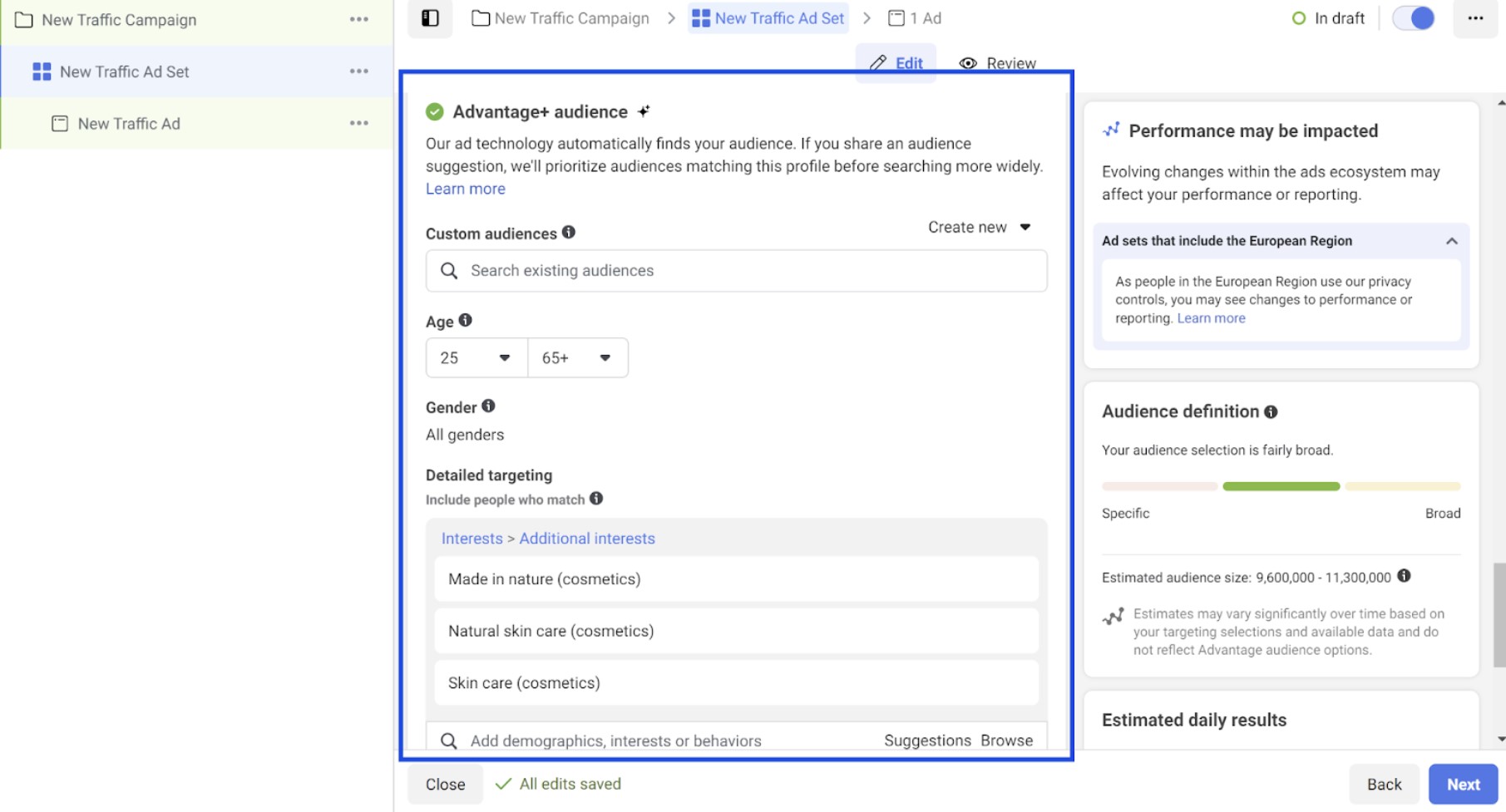Viewport: 1506px width, 812px height.
Task: Click the Age info icon
Action: click(x=467, y=320)
